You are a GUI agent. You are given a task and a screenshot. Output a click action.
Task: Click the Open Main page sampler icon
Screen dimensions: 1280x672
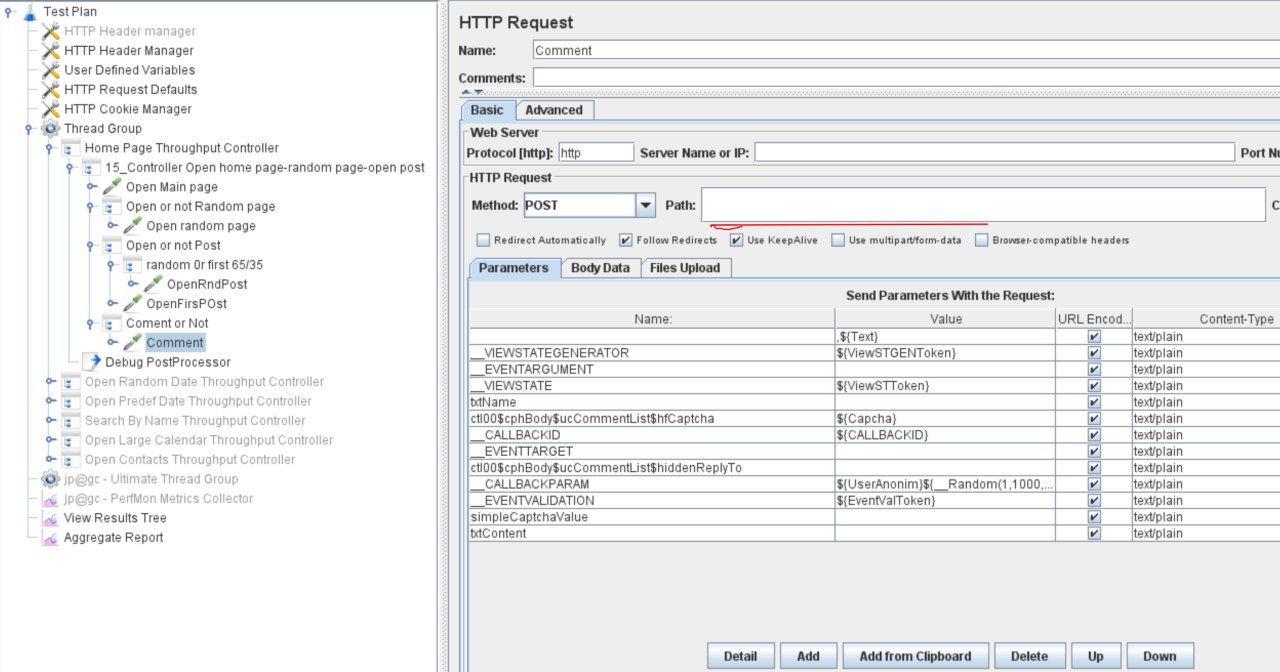point(112,187)
